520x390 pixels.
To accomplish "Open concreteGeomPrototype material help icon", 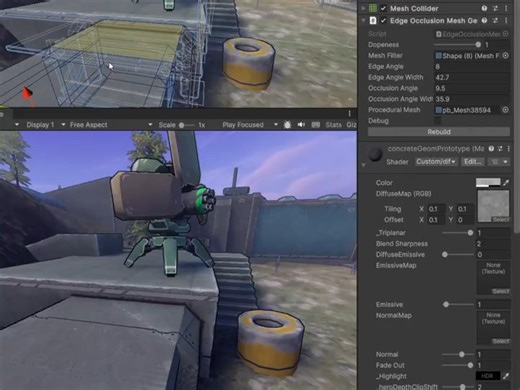I will point(491,149).
